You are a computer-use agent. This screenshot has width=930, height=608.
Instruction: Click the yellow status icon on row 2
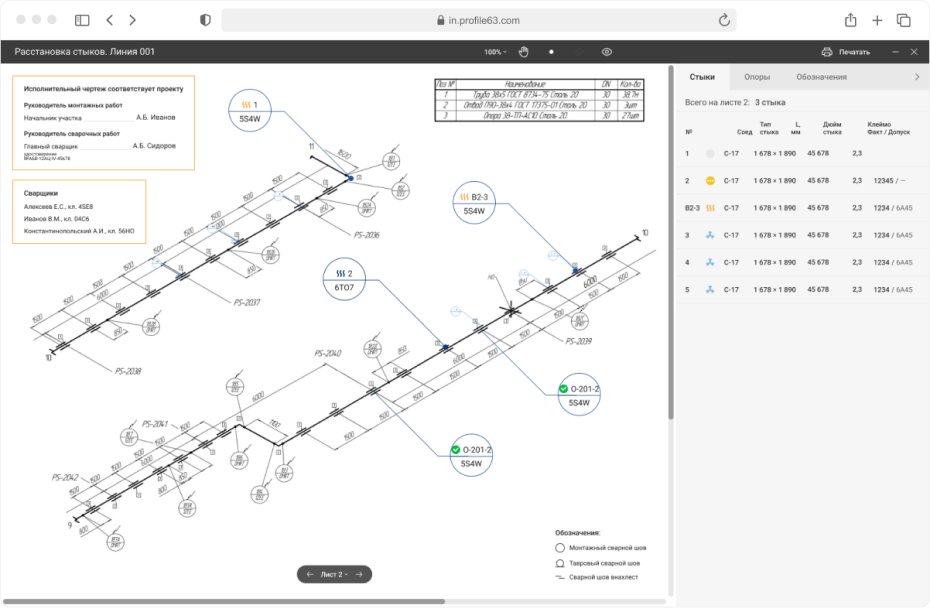pyautogui.click(x=710, y=181)
